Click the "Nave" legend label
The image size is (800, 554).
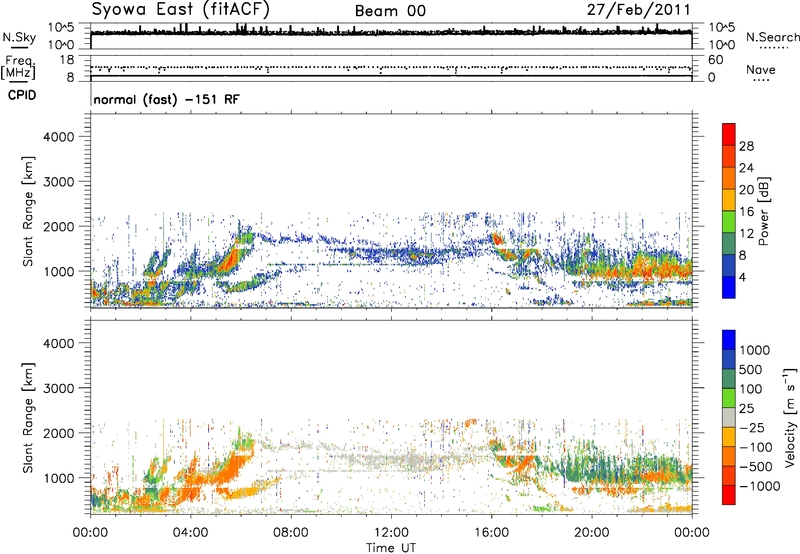click(761, 69)
